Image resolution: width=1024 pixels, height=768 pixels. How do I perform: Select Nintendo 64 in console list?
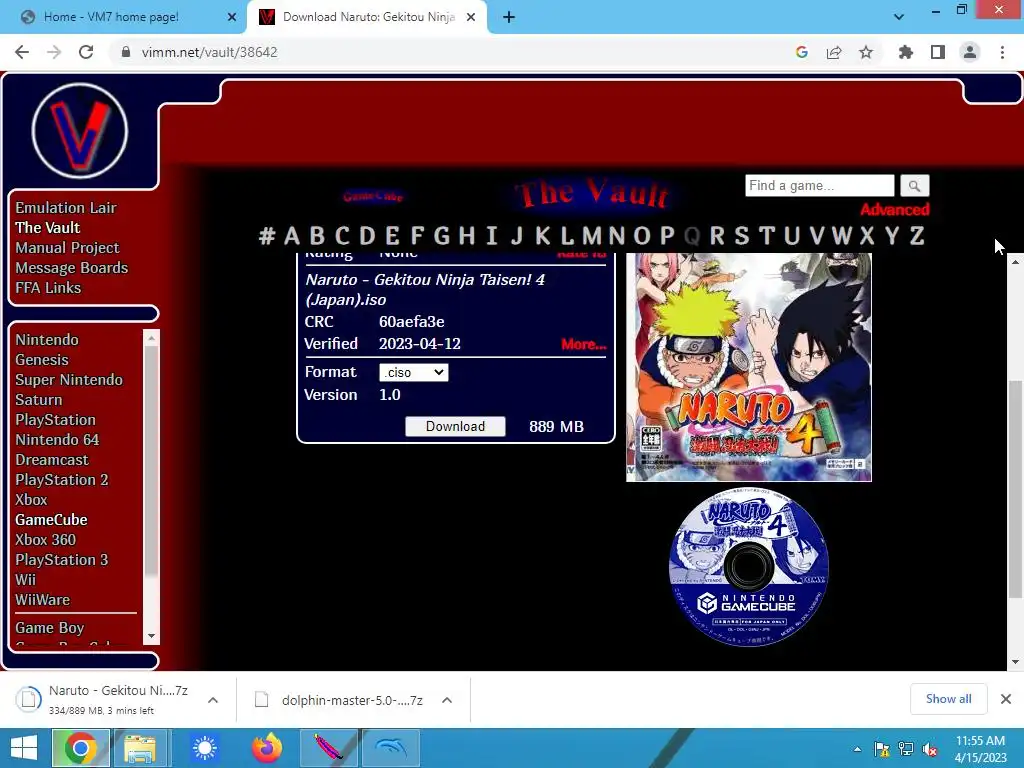[57, 440]
